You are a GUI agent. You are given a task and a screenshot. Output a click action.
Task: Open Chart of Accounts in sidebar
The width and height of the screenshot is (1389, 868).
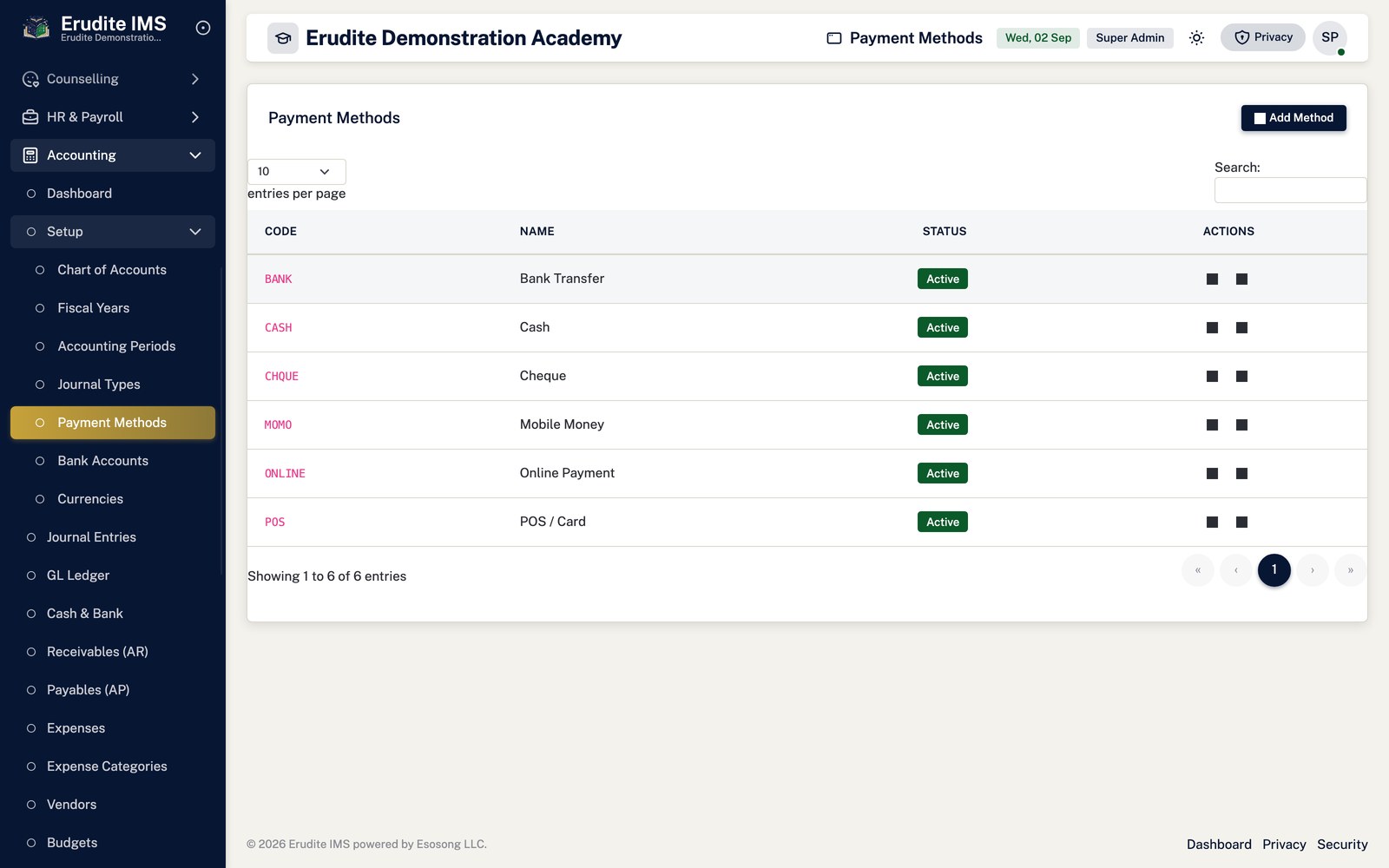click(113, 270)
